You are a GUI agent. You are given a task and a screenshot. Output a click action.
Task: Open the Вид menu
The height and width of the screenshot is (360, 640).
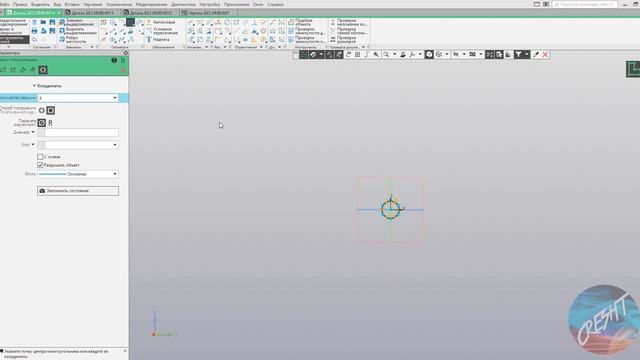point(57,4)
